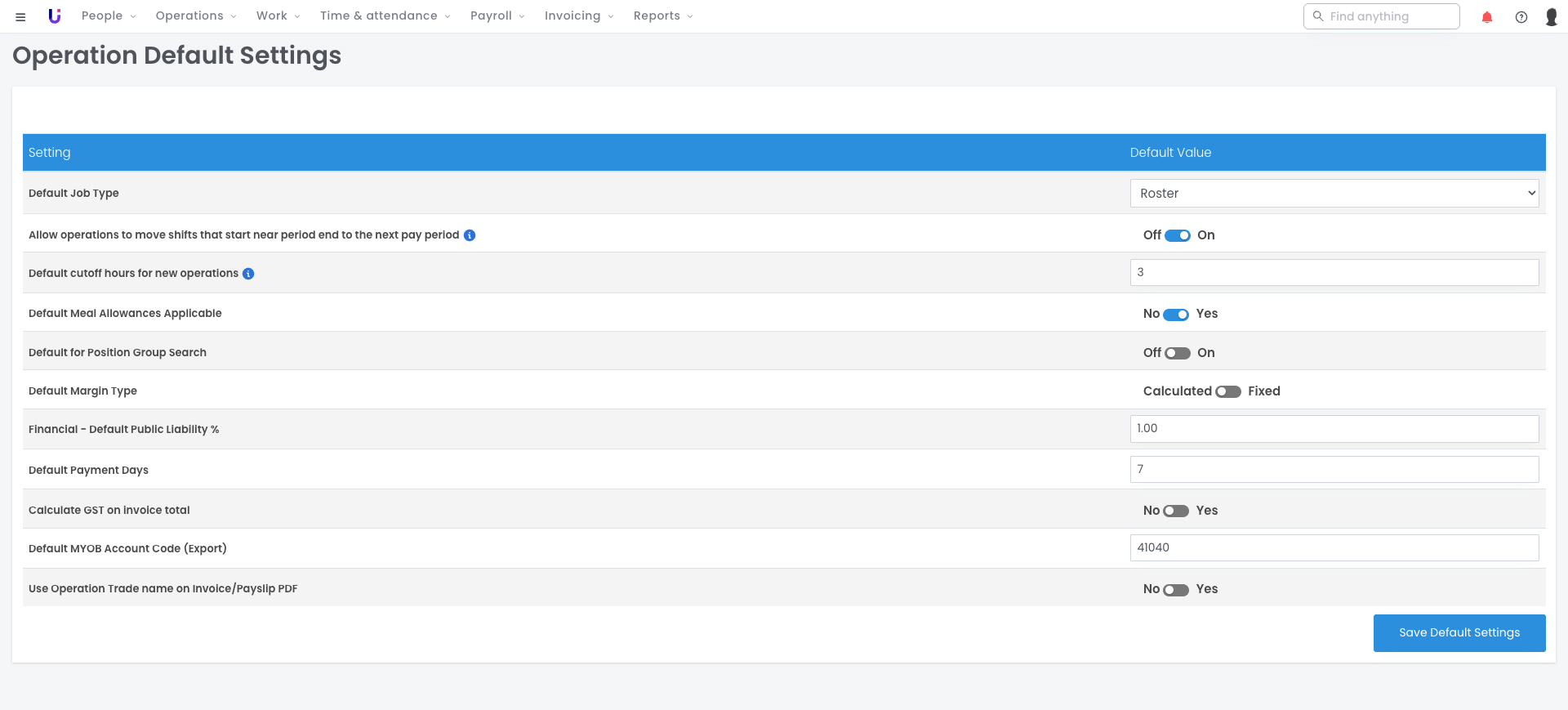Image resolution: width=1568 pixels, height=710 pixels.
Task: Open the Time & attendance menu
Action: coord(385,16)
